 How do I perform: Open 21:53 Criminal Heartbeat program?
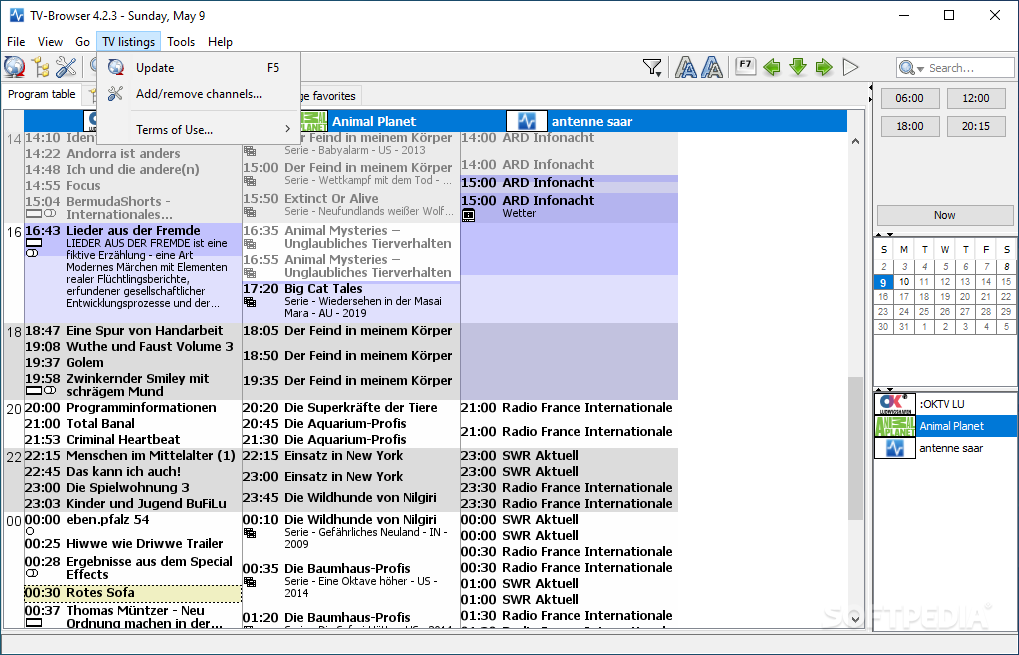133,440
